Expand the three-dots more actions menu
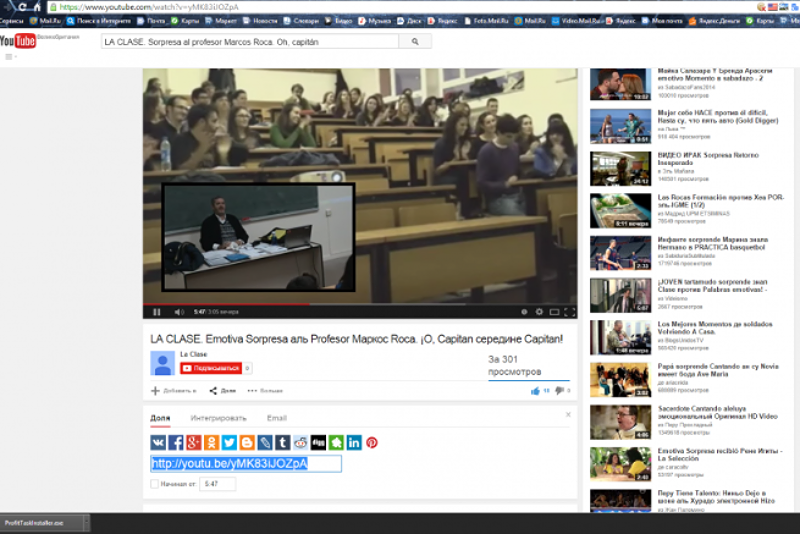800x534 pixels. point(252,390)
